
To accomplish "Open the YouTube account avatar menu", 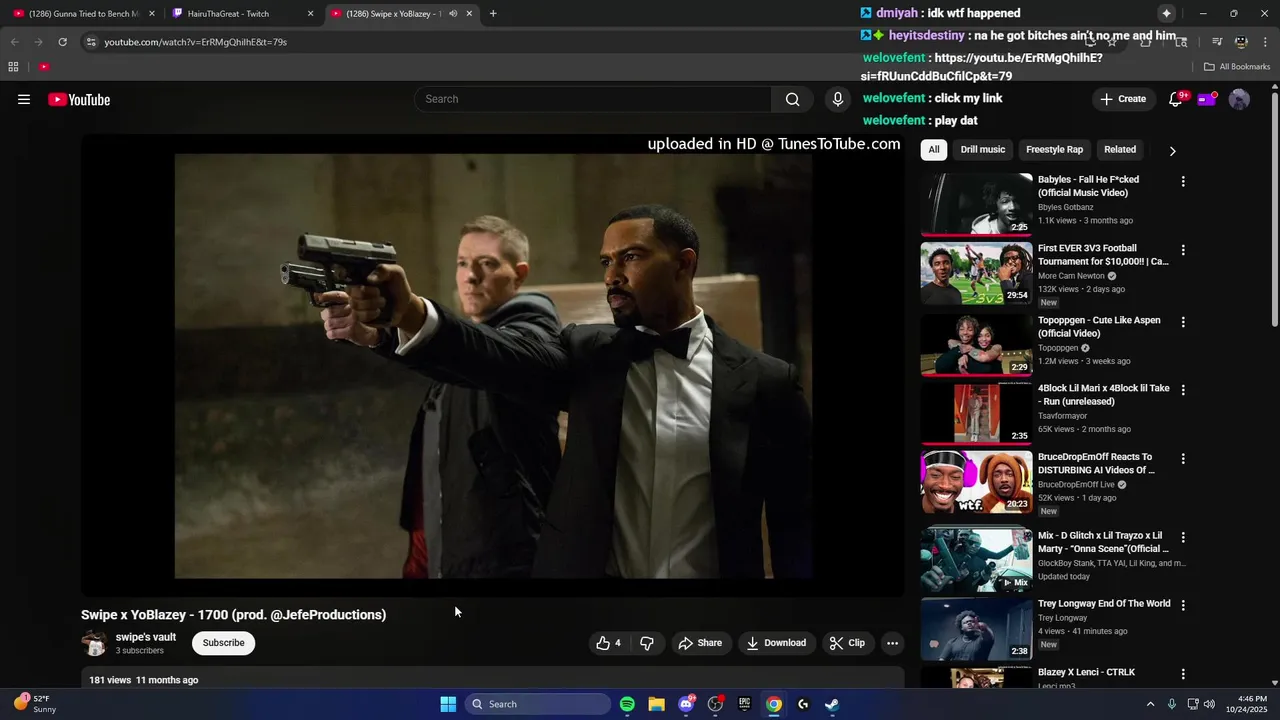I will point(1239,99).
